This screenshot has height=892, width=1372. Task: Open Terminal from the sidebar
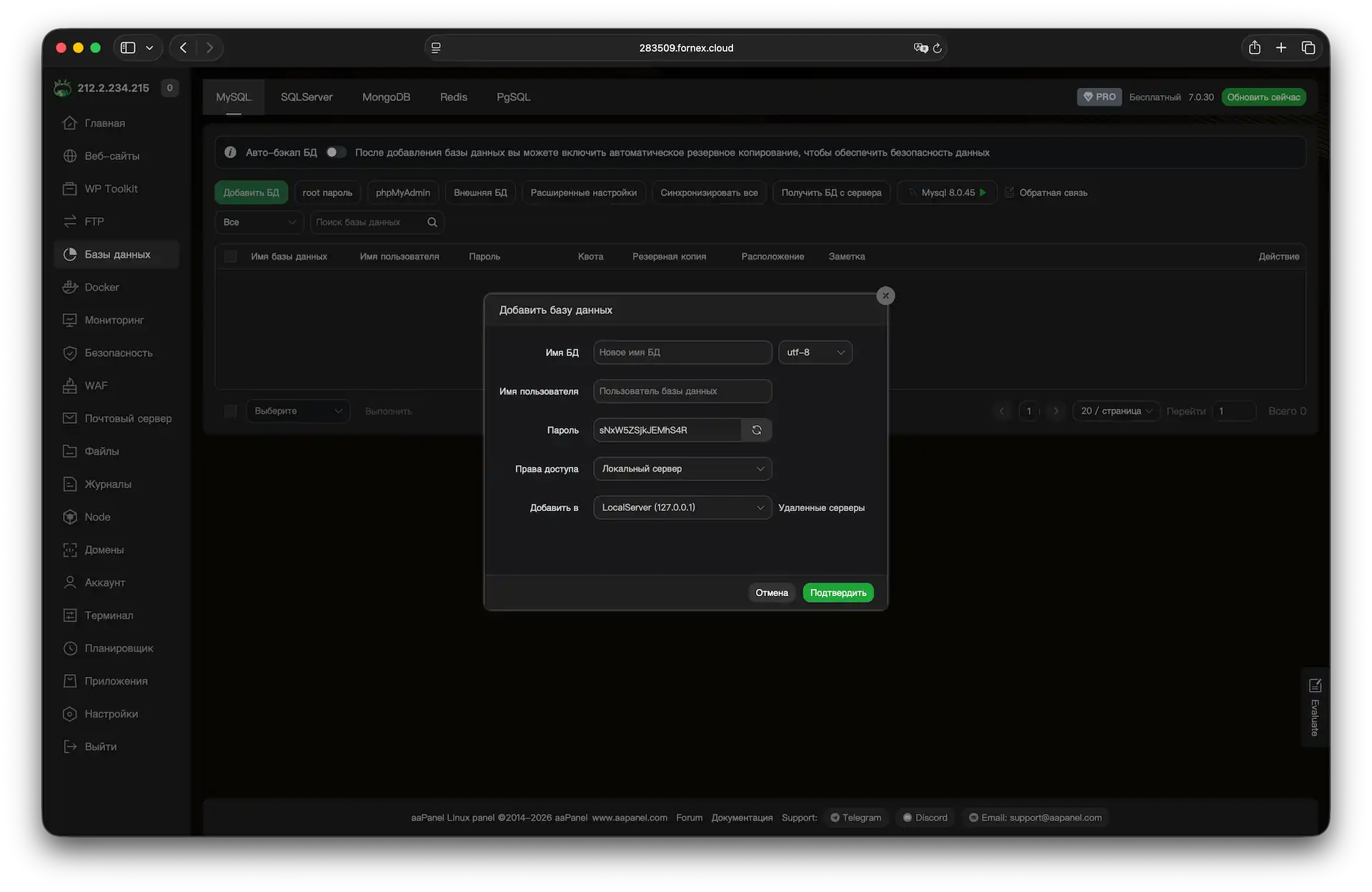109,615
